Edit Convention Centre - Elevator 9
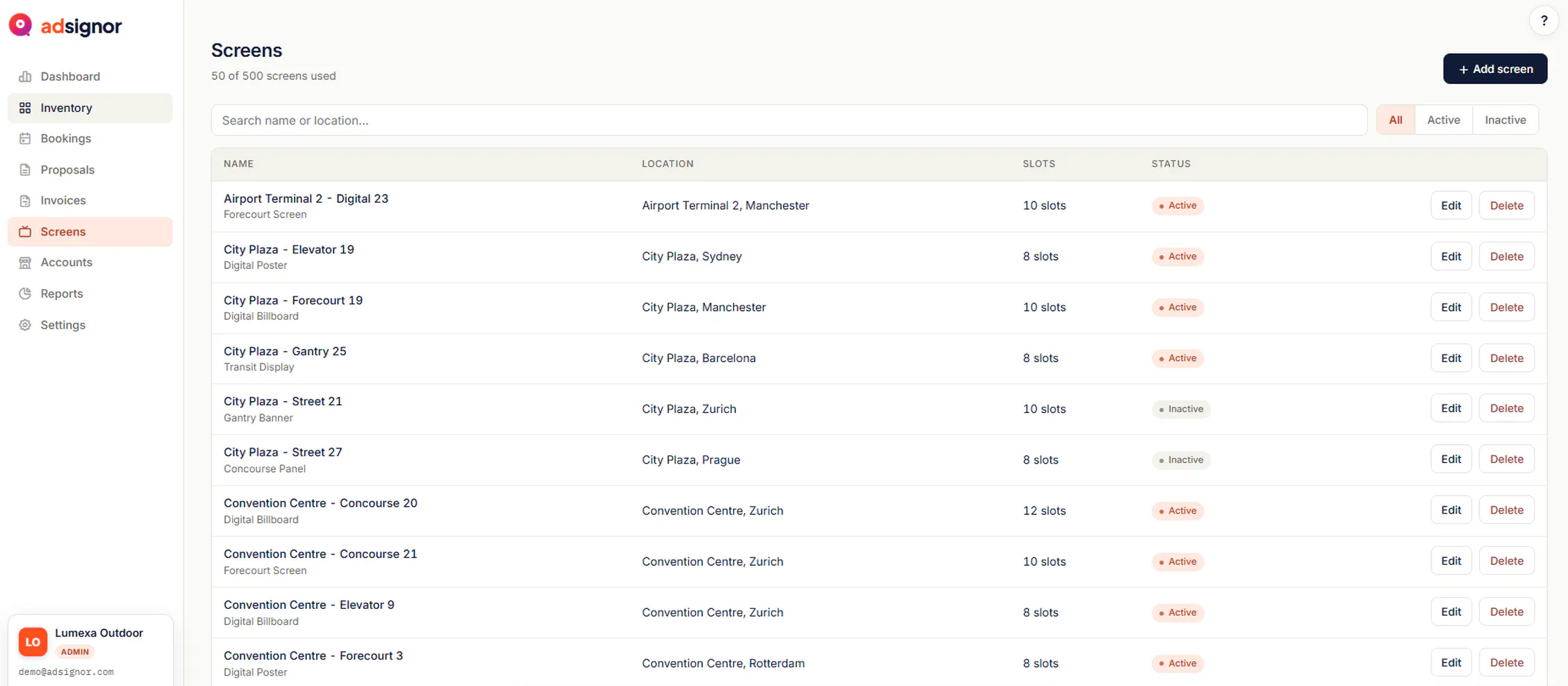Image resolution: width=1568 pixels, height=686 pixels. (1451, 612)
